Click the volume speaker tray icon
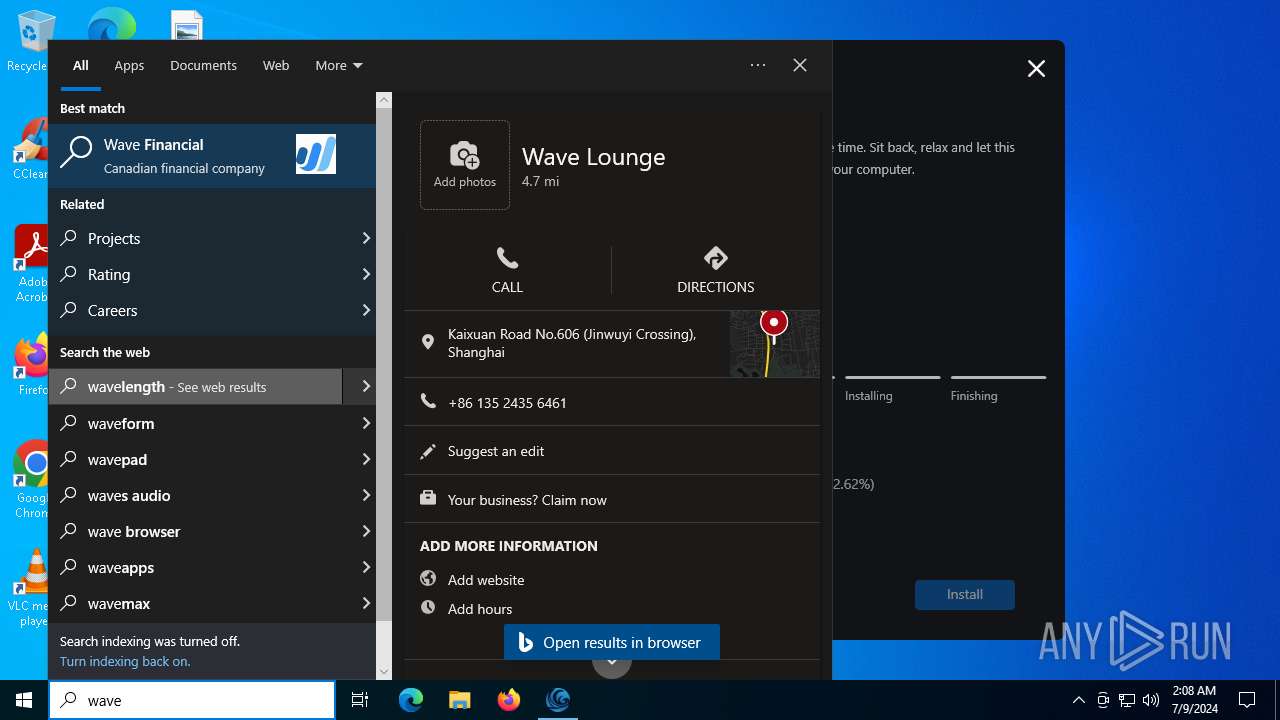This screenshot has height=720, width=1280. point(1151,700)
